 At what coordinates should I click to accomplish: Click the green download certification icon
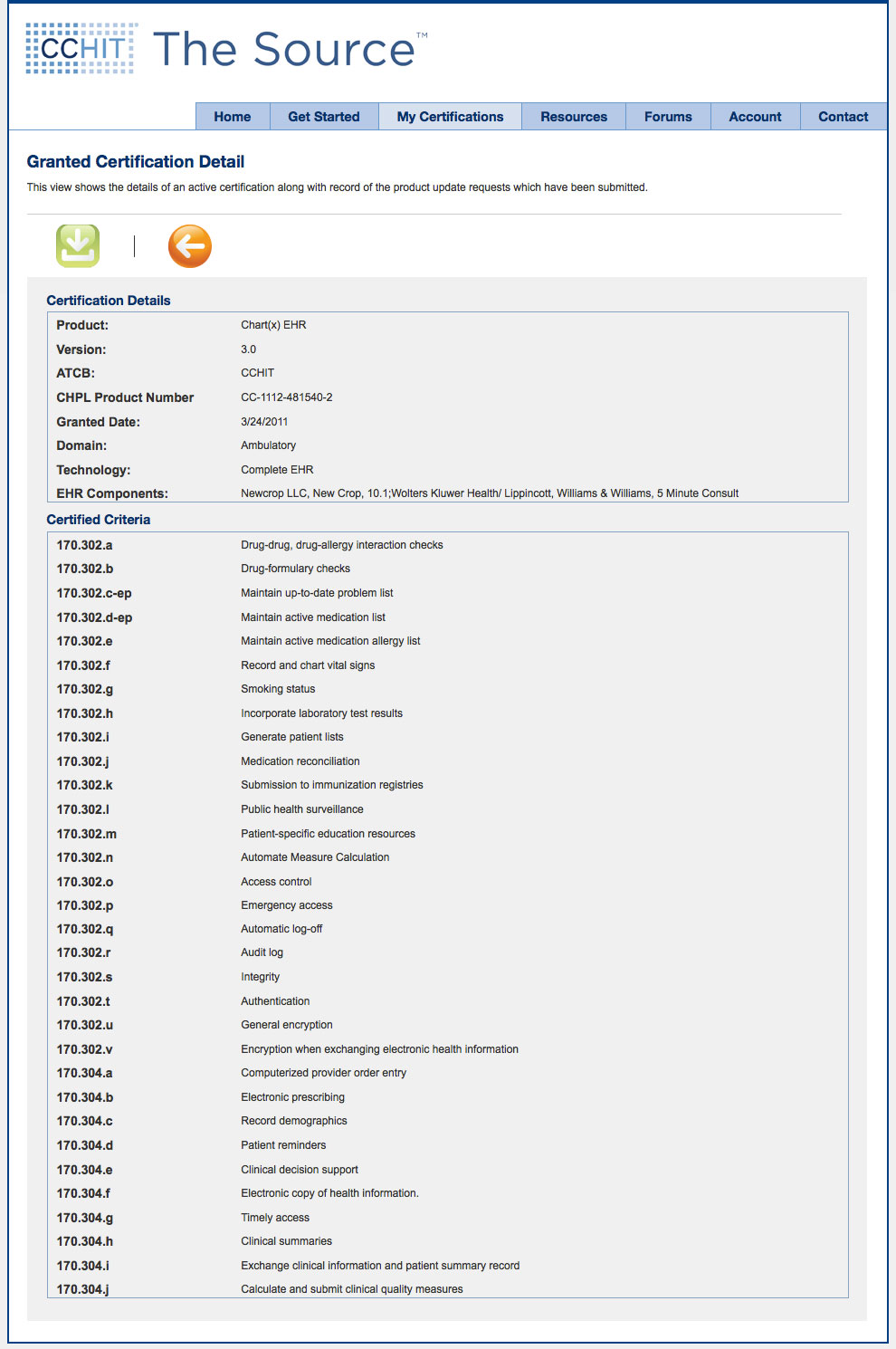pyautogui.click(x=78, y=245)
